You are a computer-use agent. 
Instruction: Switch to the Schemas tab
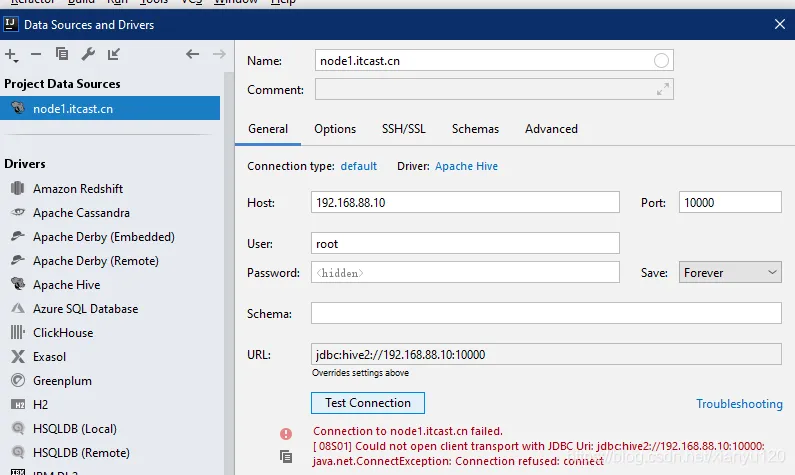click(475, 129)
